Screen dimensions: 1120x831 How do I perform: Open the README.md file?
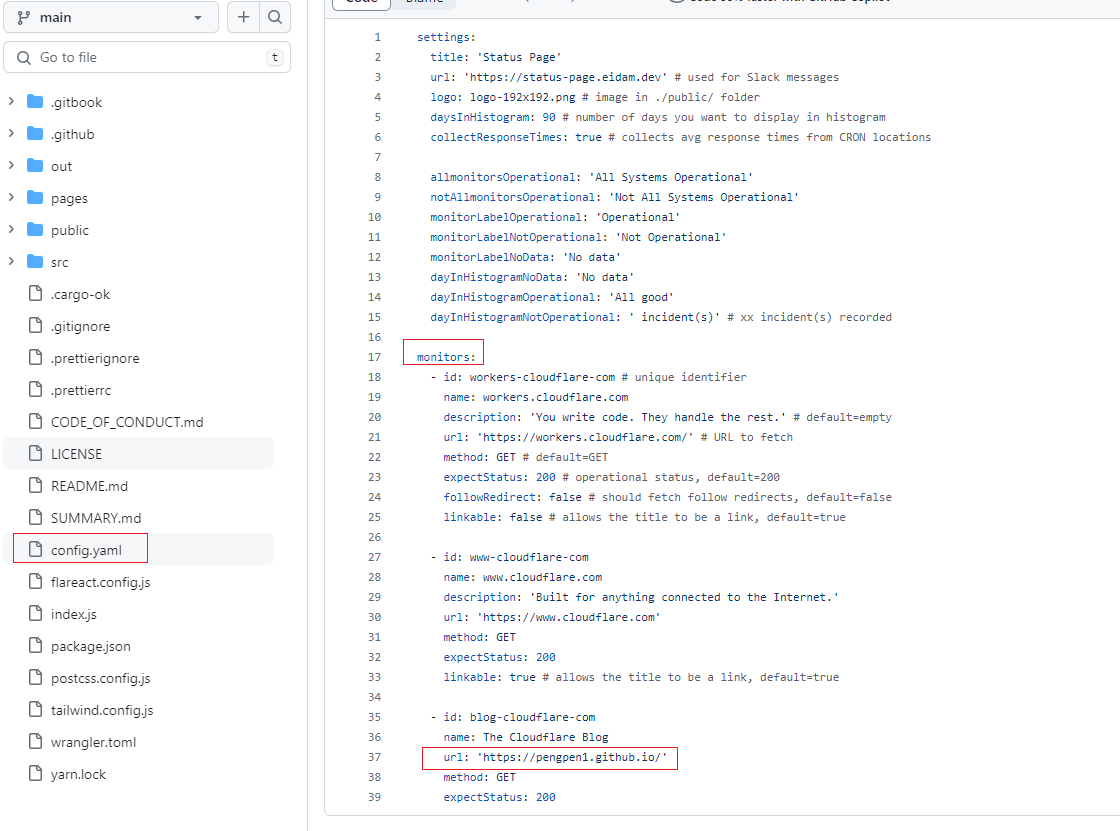tap(89, 487)
